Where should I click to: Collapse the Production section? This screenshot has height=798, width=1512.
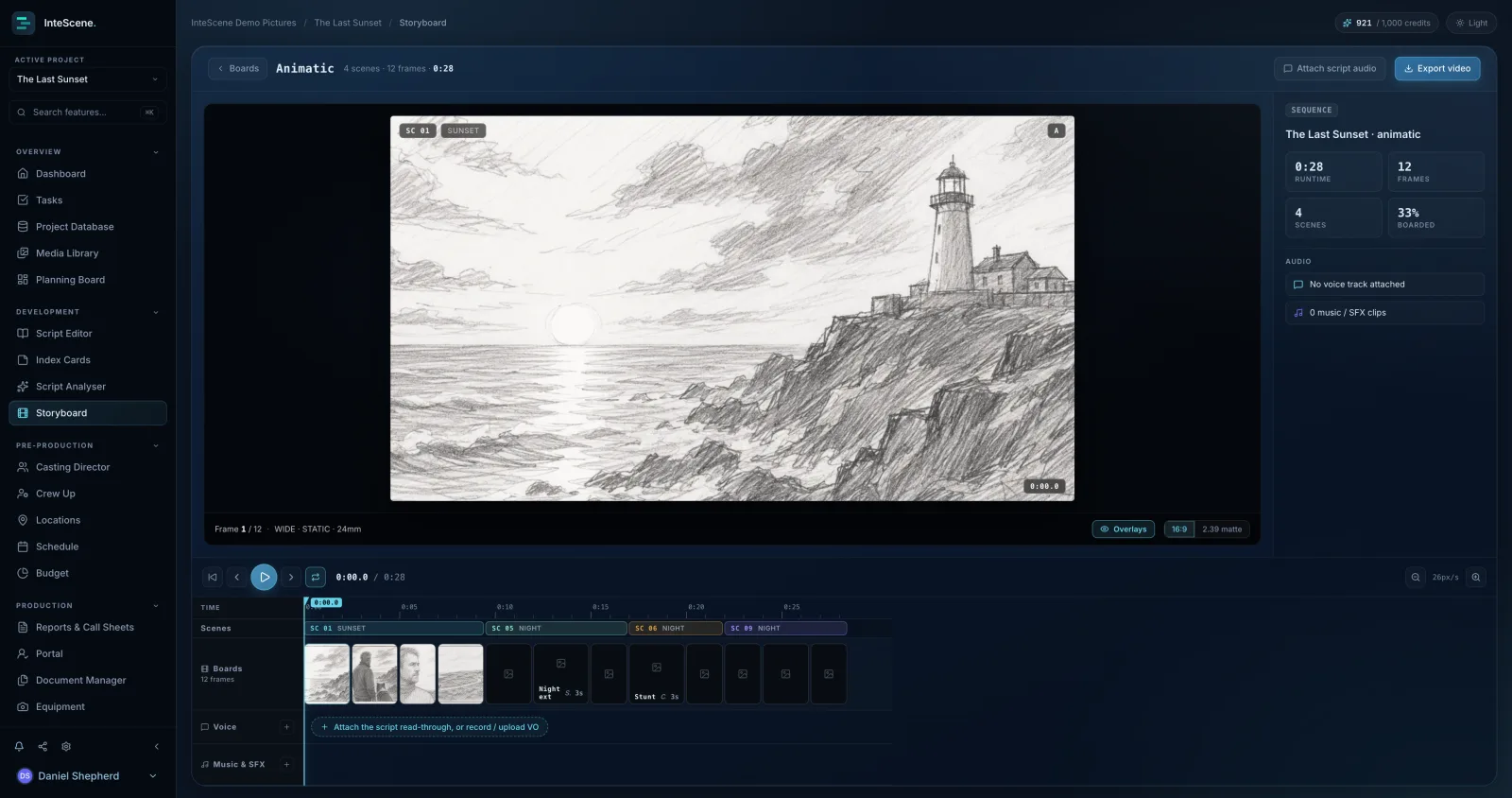[156, 606]
